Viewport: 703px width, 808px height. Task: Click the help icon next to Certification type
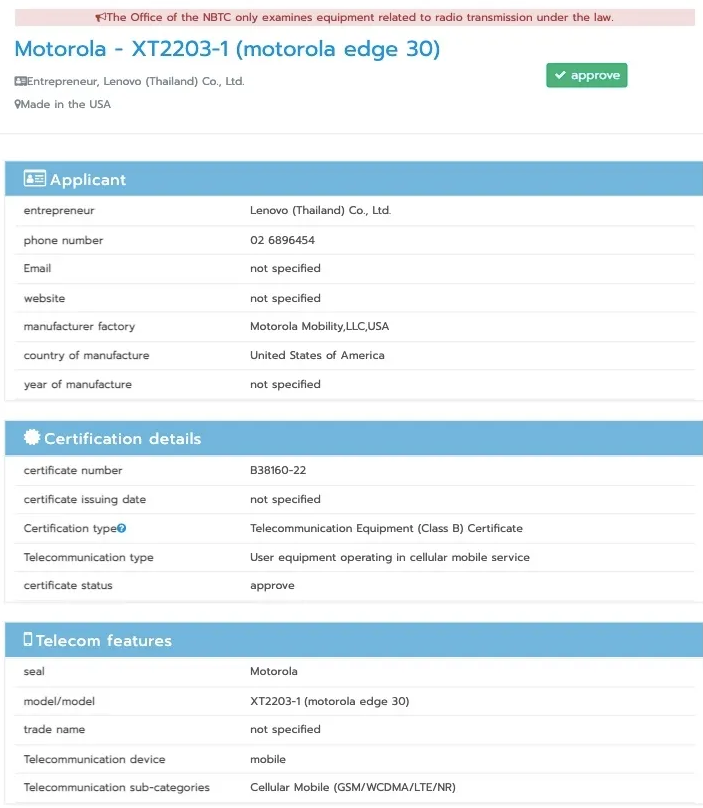pyautogui.click(x=121, y=528)
